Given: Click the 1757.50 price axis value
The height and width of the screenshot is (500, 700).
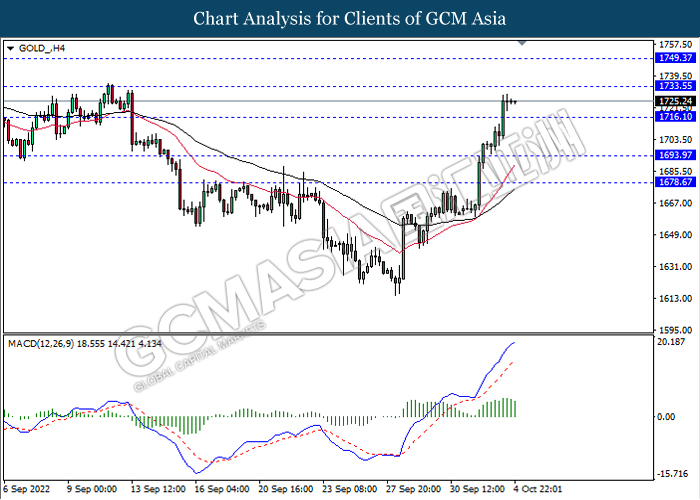Looking at the screenshot, I should [675, 45].
